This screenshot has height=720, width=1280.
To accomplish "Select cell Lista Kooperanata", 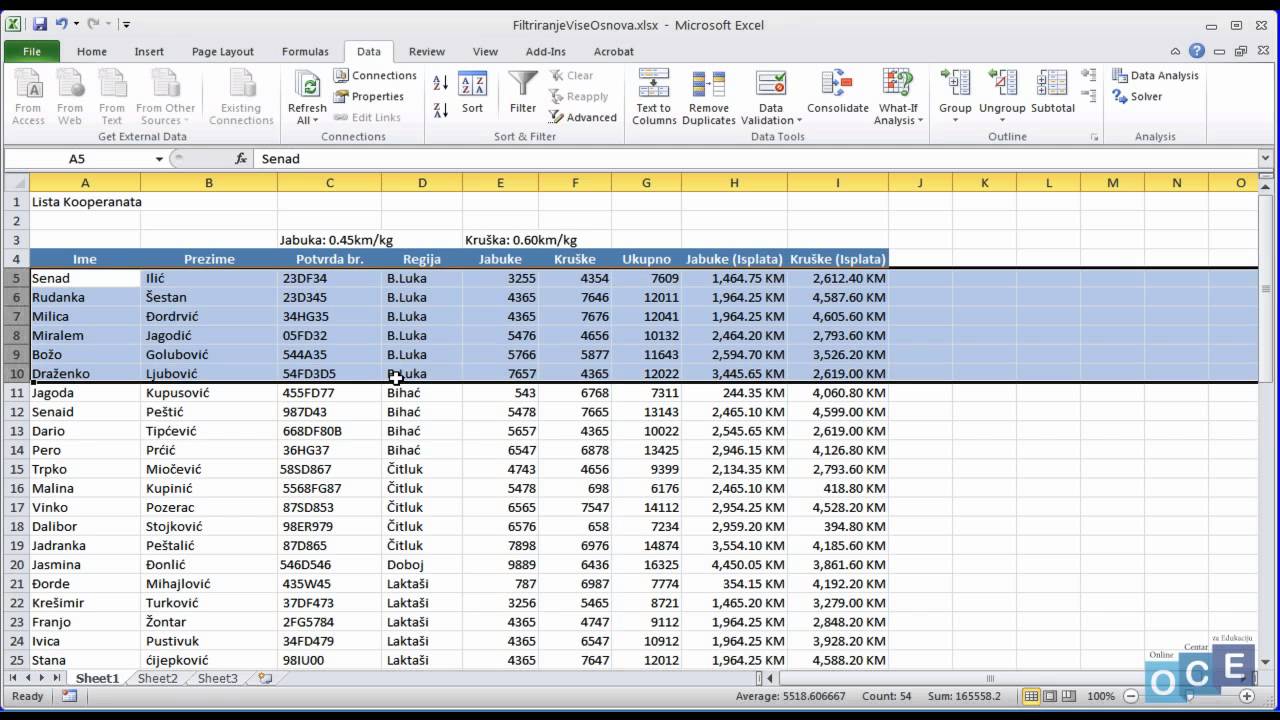I will [85, 201].
